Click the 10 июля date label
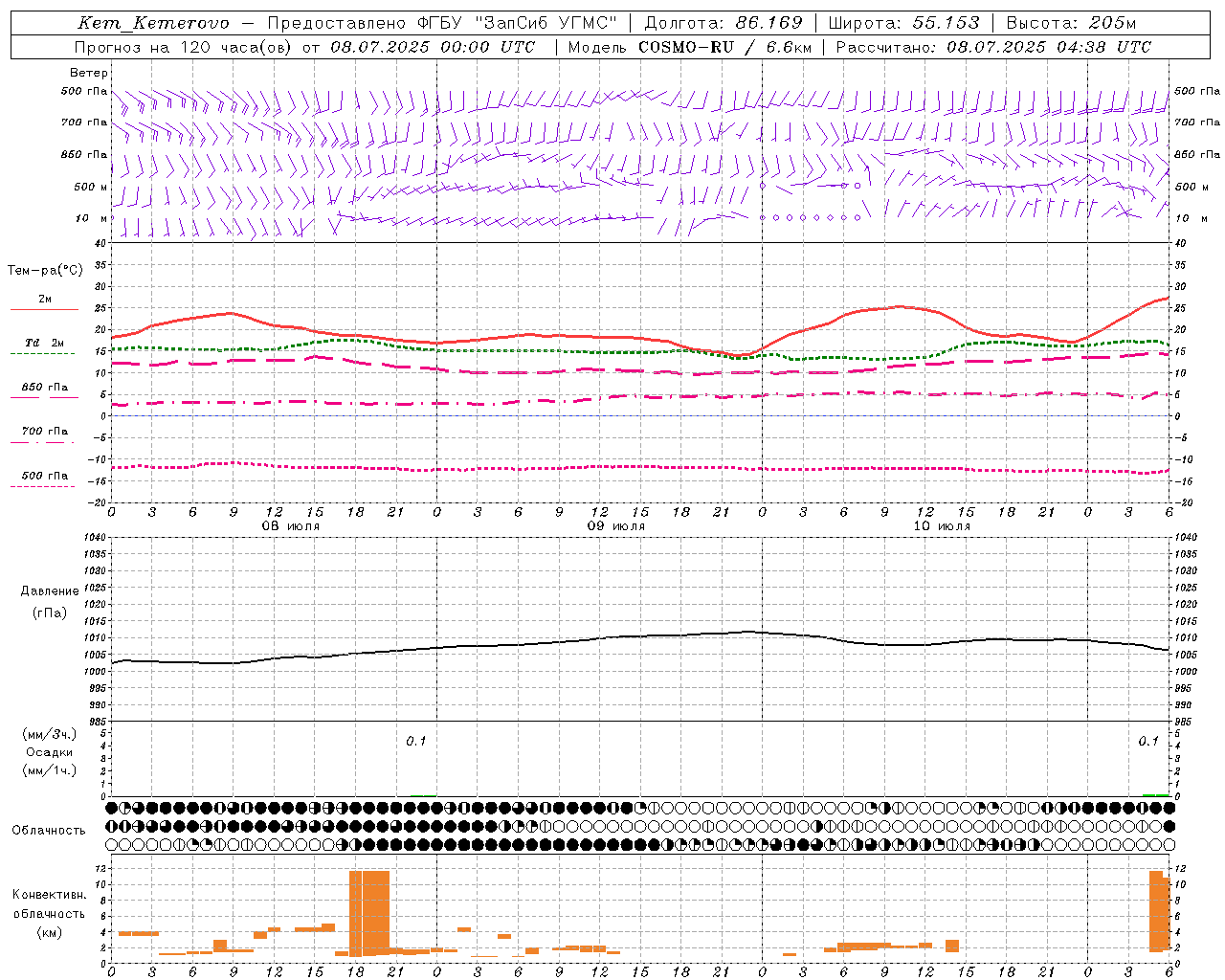This screenshot has width=1225, height=980. (941, 526)
